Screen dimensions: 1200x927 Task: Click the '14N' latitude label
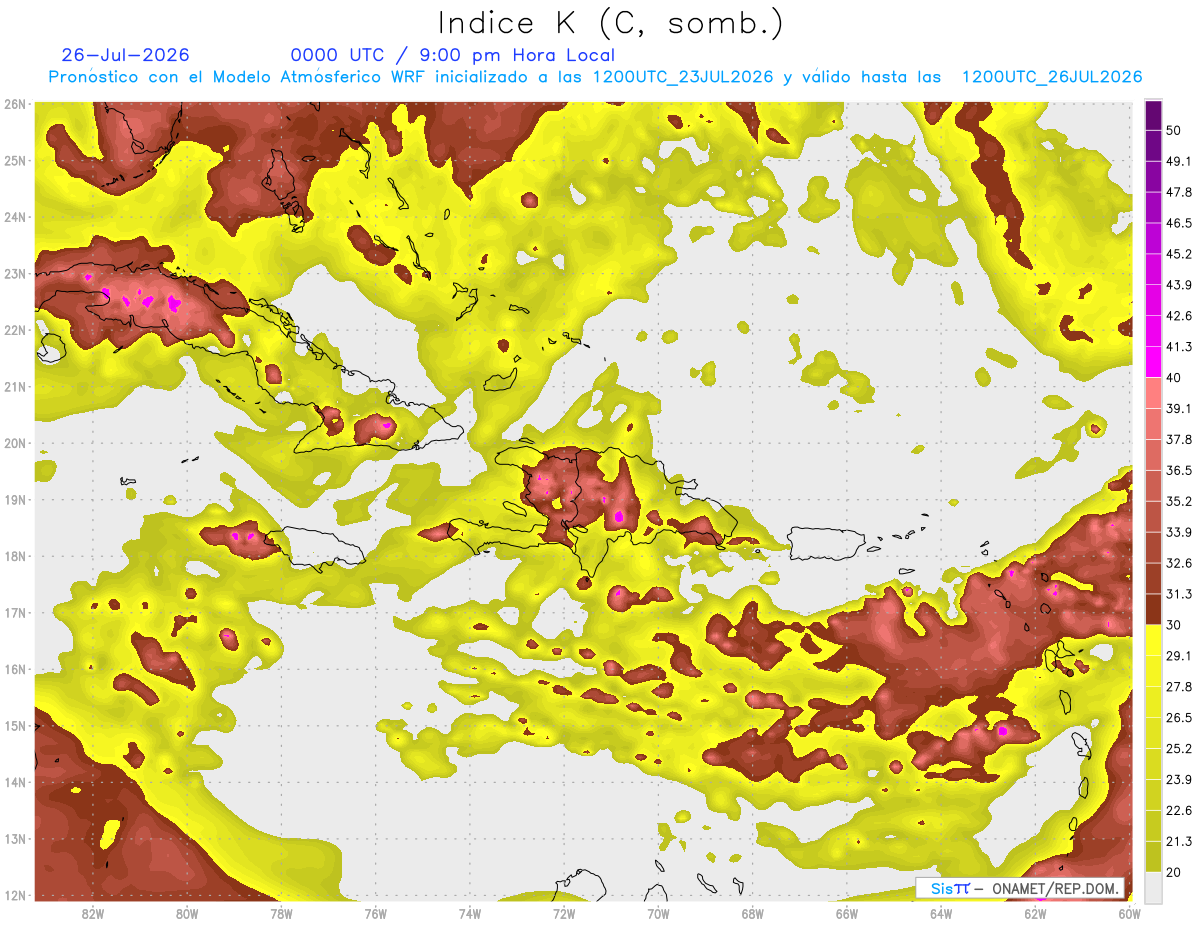[x=14, y=782]
